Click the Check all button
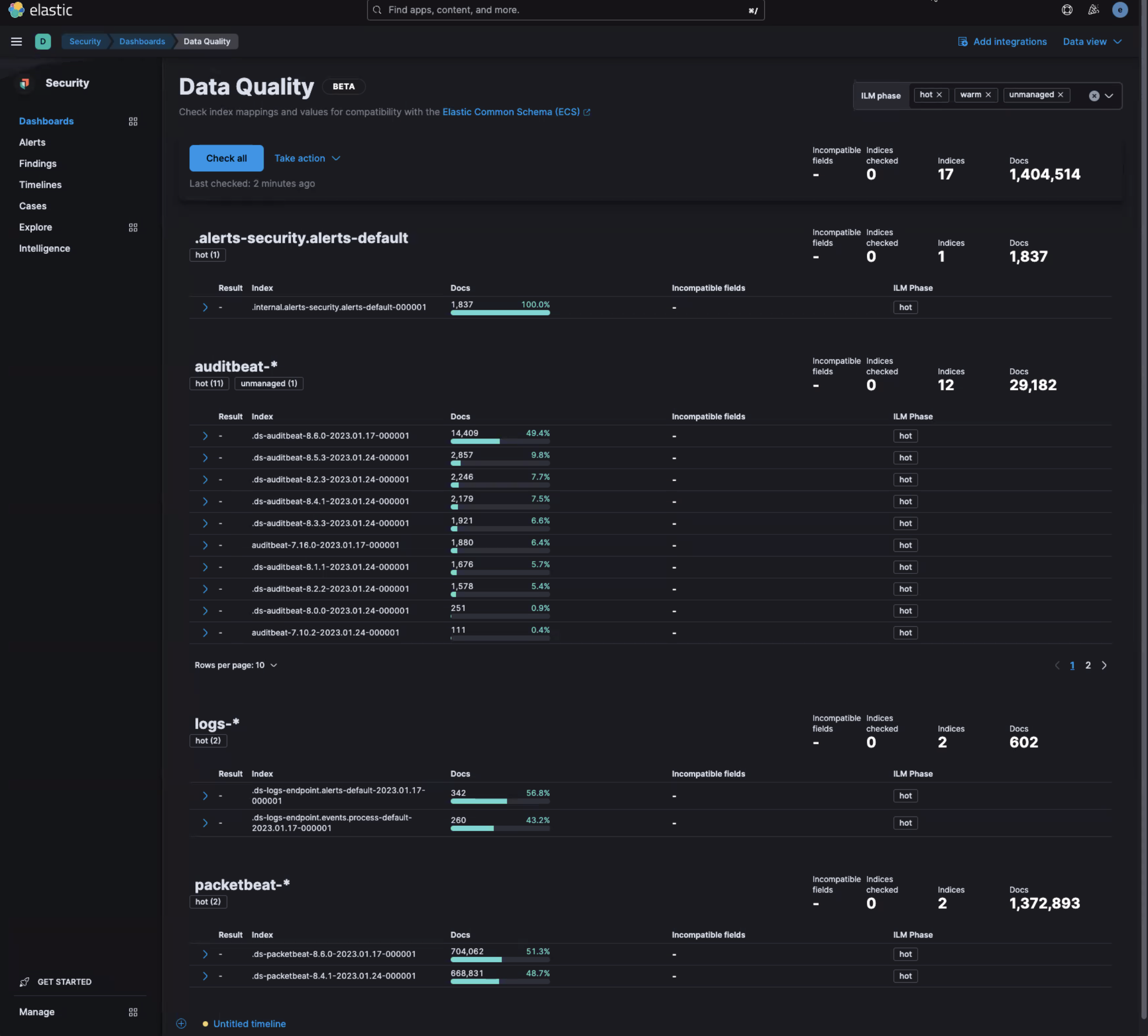This screenshot has width=1148, height=1036. coord(227,158)
